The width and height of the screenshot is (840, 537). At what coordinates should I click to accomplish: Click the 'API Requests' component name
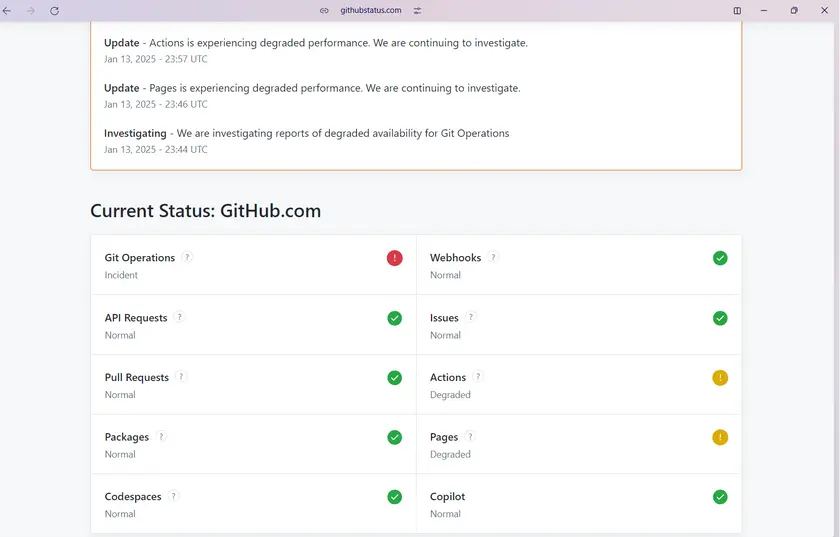click(136, 318)
